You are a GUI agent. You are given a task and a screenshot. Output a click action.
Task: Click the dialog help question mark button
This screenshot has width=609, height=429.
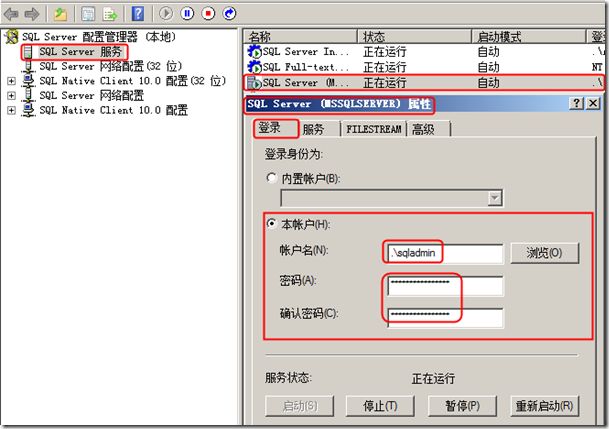[x=576, y=103]
